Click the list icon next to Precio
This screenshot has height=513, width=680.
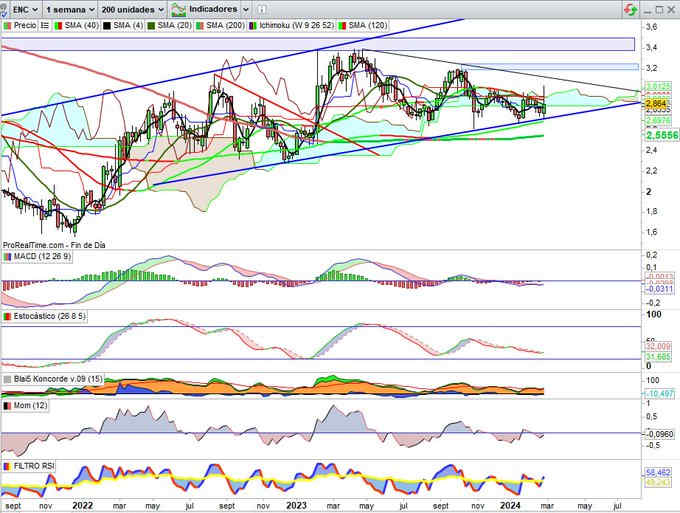tap(43, 22)
